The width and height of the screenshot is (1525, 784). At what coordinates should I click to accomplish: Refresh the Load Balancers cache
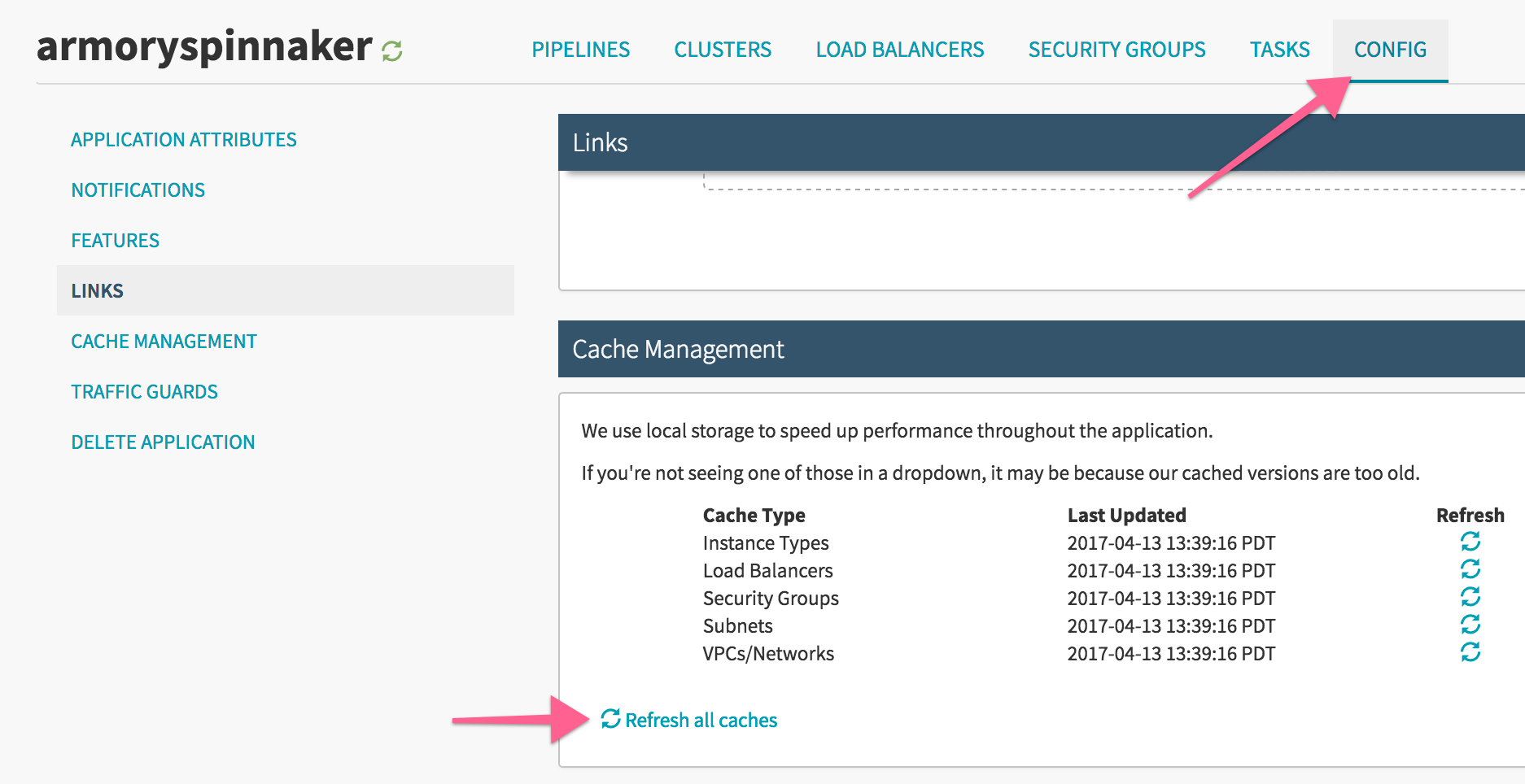click(x=1470, y=569)
